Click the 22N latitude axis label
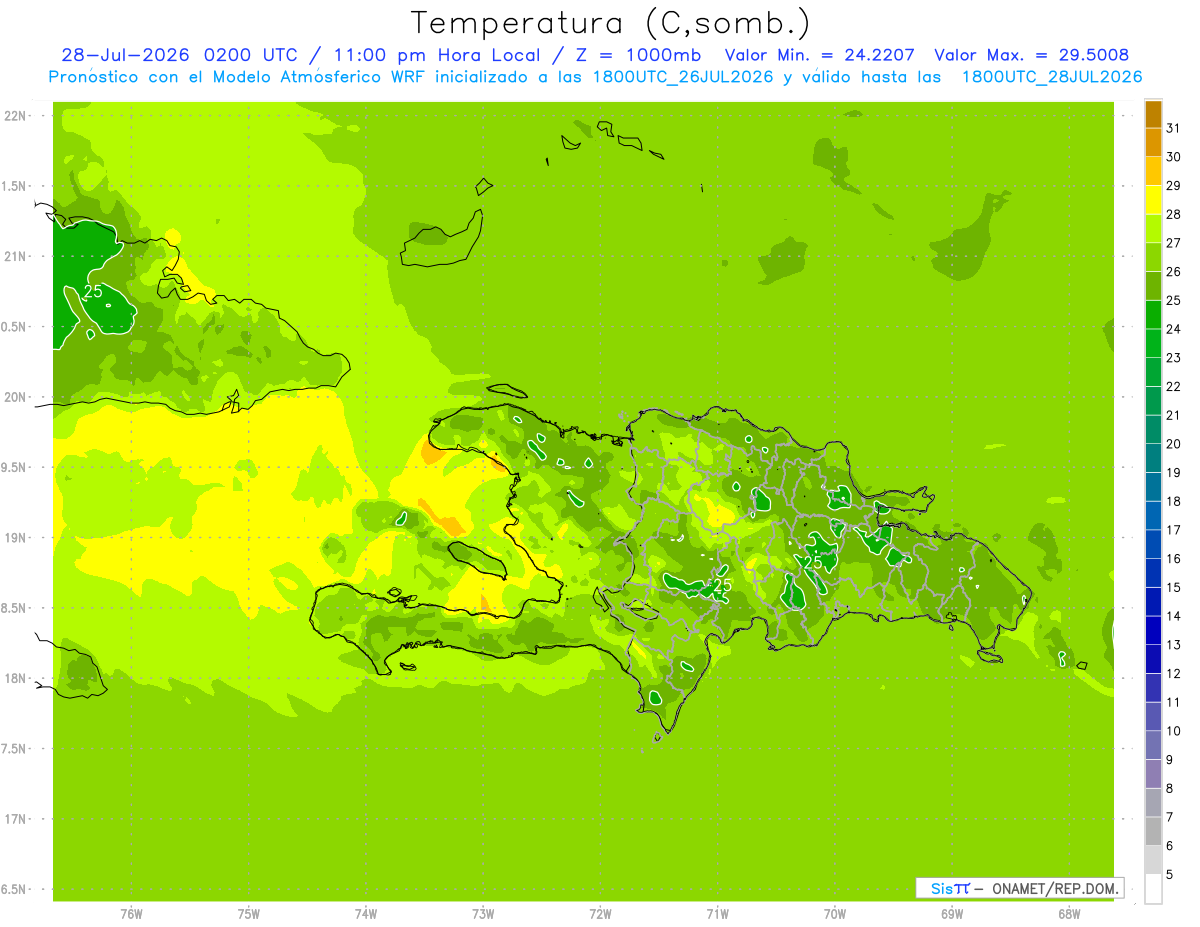Screen dimensions: 1200x927 (x=16, y=116)
